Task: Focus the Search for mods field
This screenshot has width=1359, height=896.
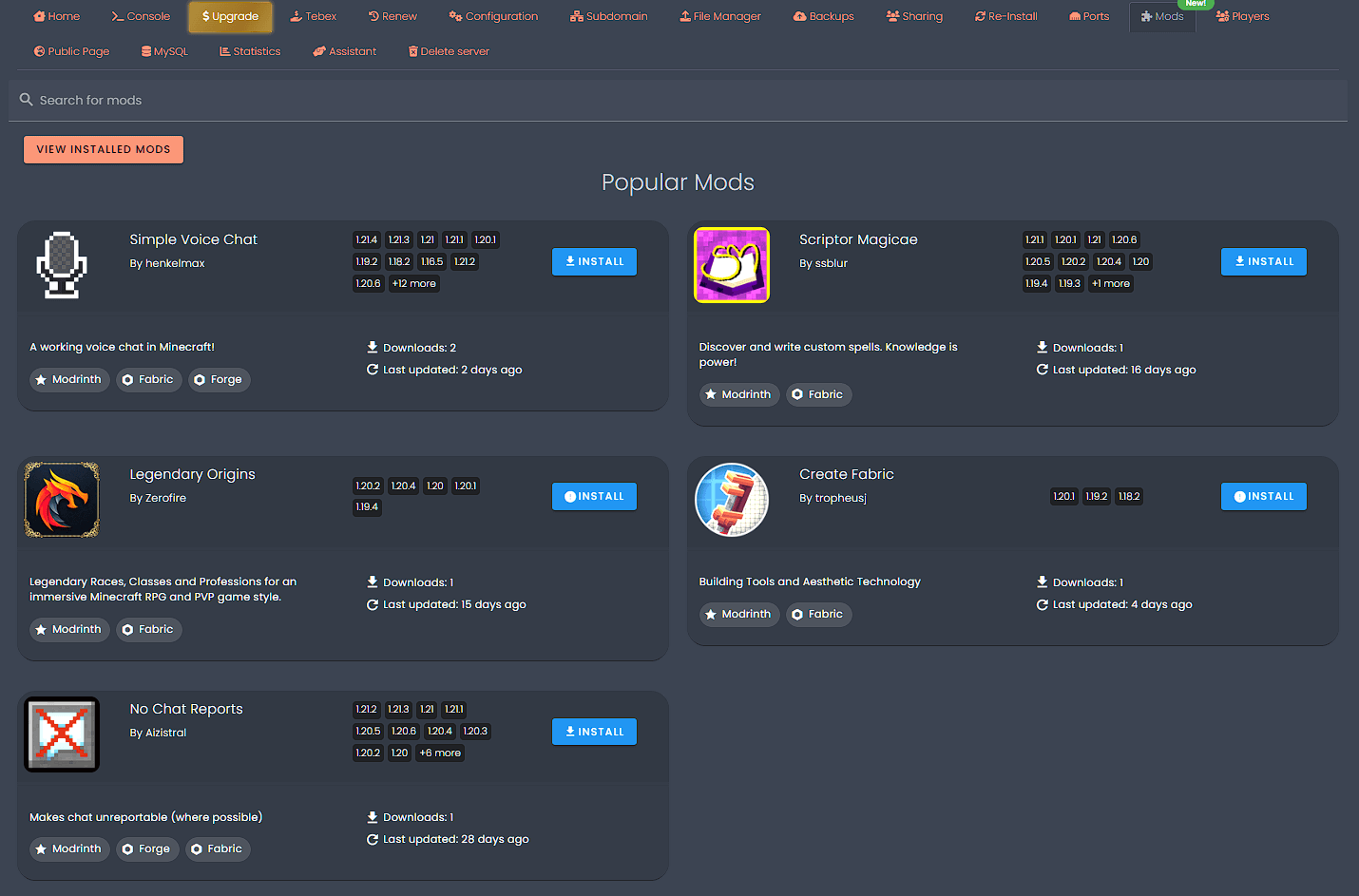Action: [678, 100]
